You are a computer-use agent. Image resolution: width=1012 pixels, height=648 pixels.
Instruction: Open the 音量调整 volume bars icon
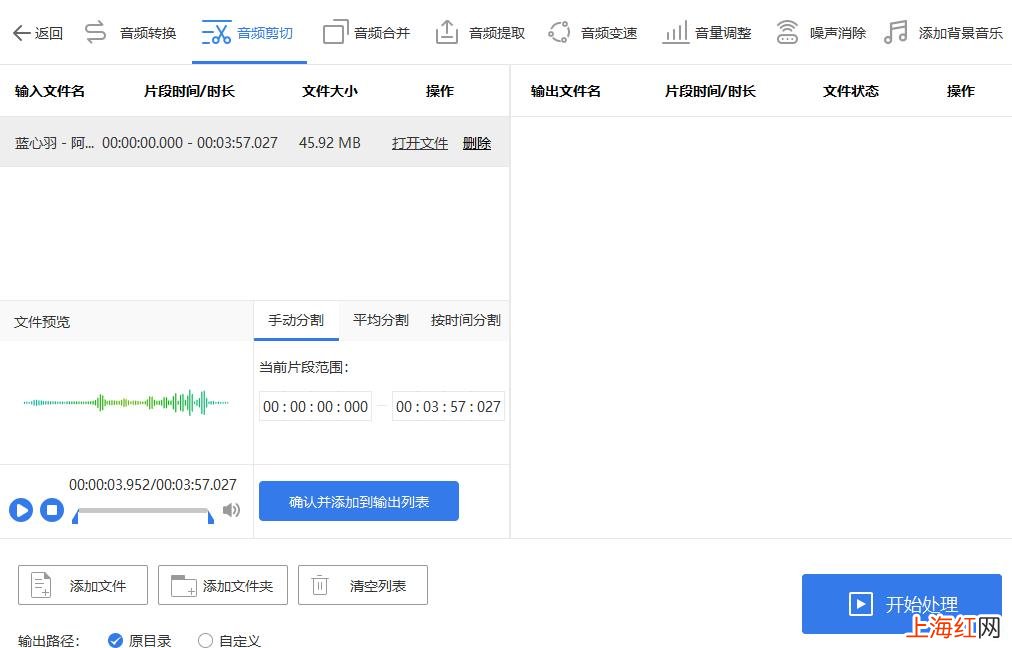coord(675,32)
